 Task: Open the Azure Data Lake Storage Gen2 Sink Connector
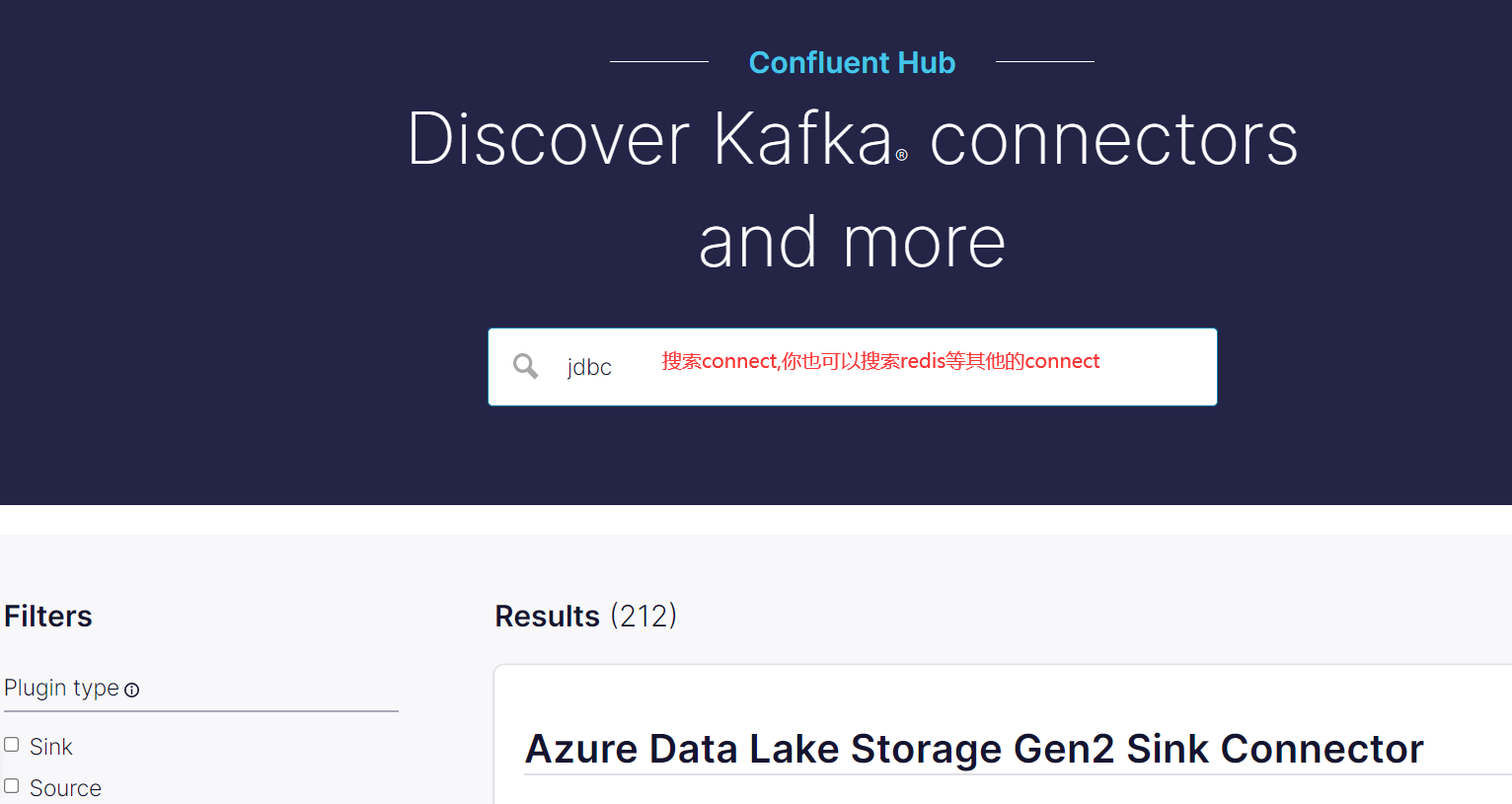click(x=974, y=748)
